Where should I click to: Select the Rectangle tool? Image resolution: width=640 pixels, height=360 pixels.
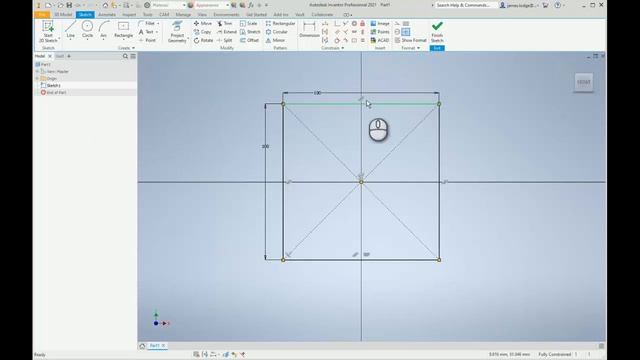click(123, 29)
